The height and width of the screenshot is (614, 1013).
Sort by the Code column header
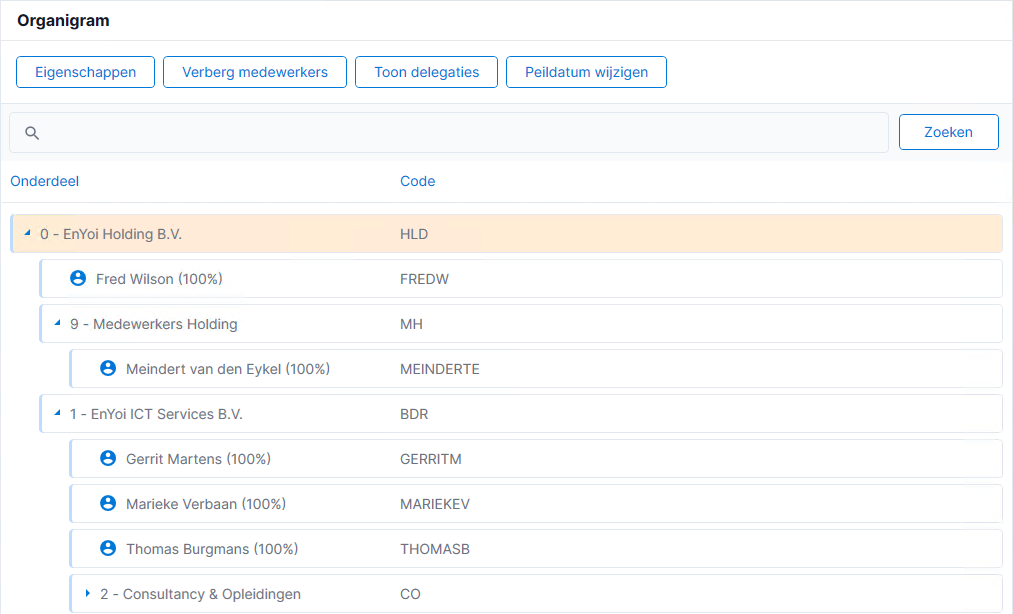(x=417, y=181)
